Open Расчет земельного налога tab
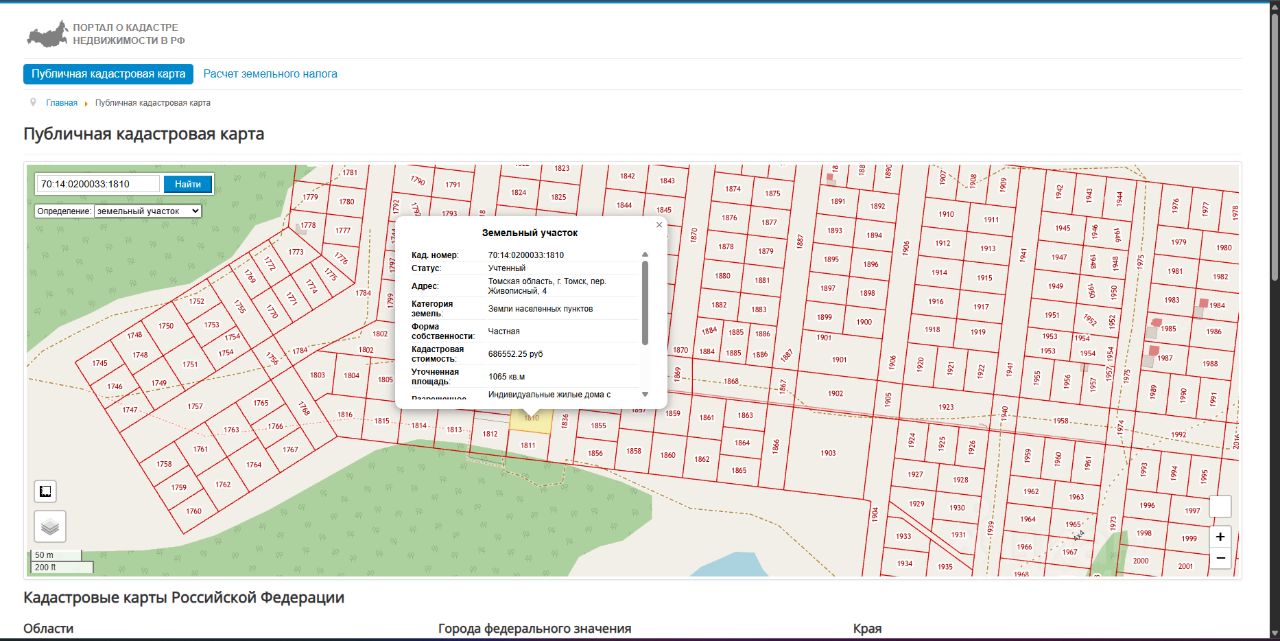The image size is (1280, 641). tap(270, 74)
